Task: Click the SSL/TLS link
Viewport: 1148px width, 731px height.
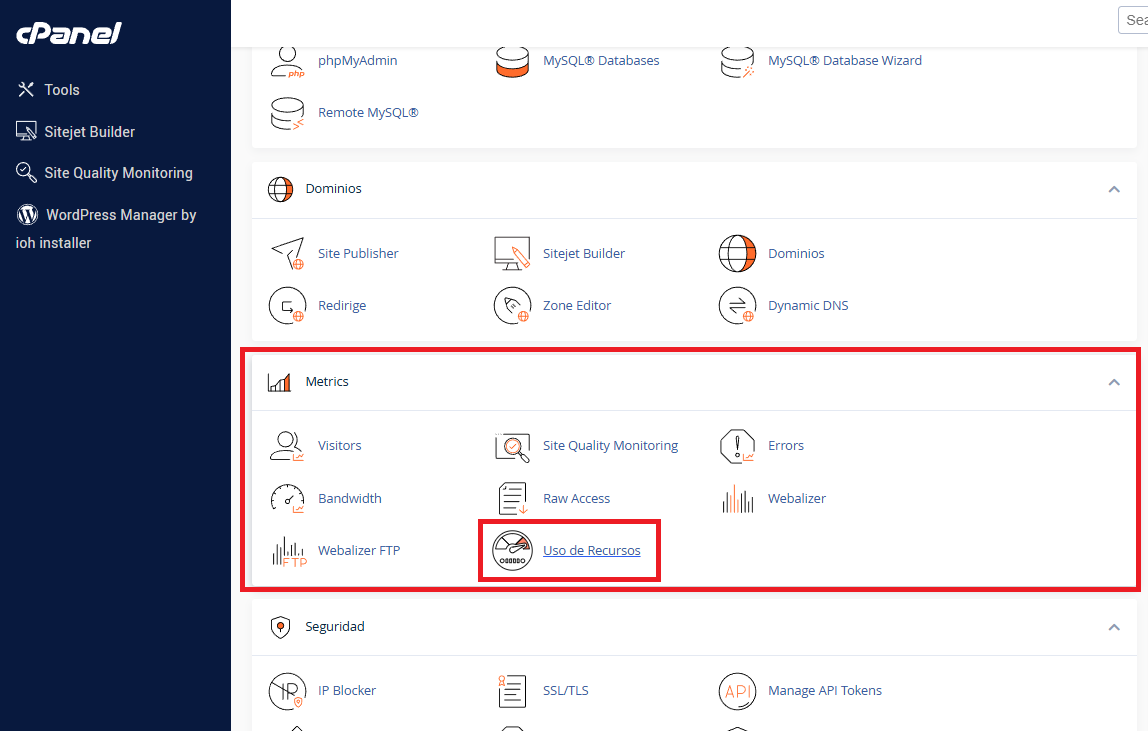Action: (x=565, y=690)
